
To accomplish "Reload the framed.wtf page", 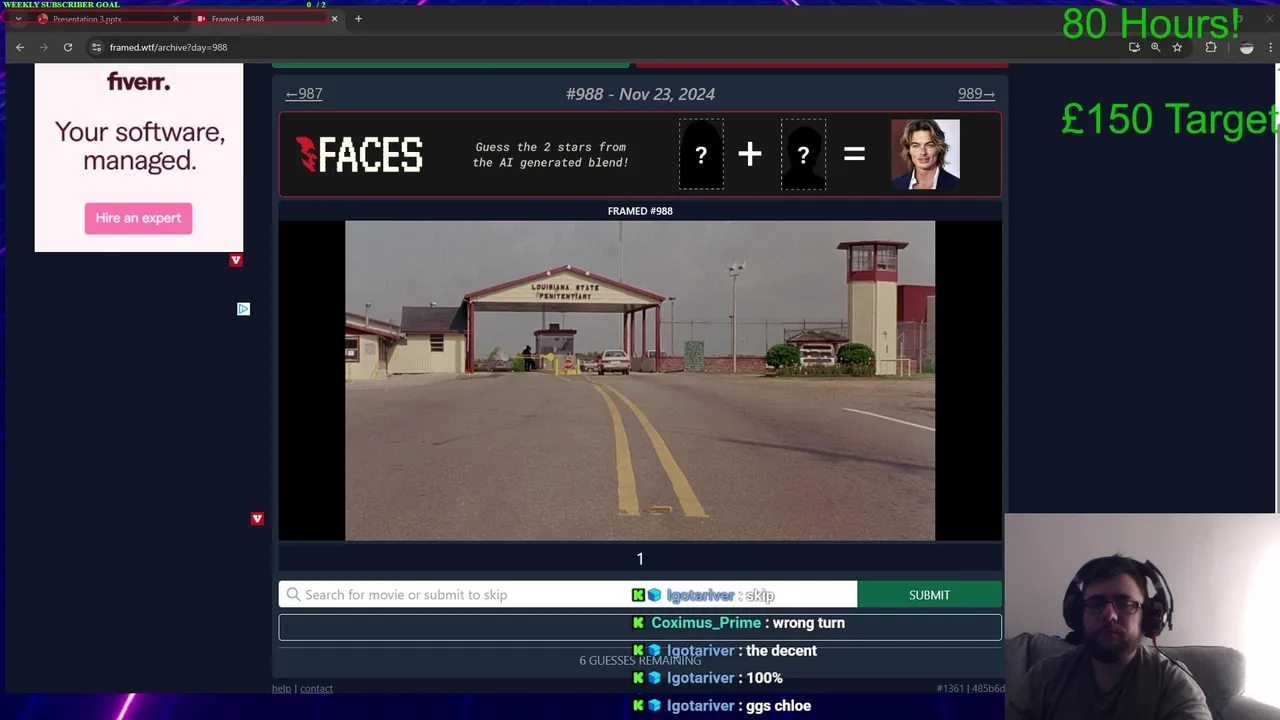I will (x=67, y=47).
